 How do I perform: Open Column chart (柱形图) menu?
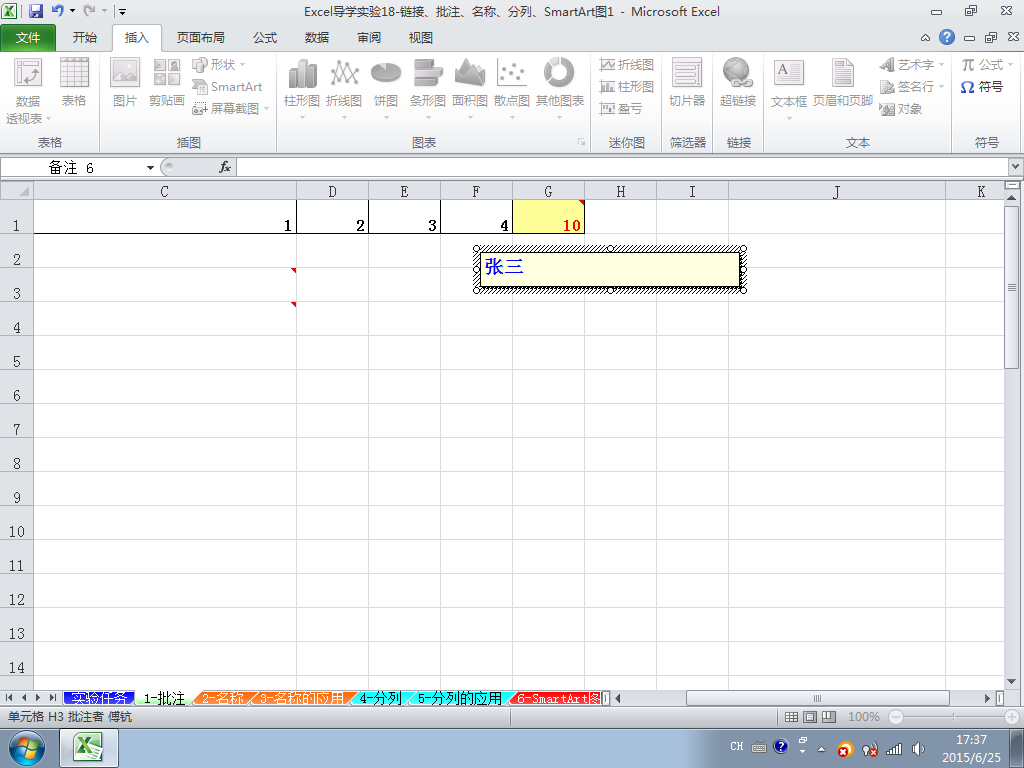pyautogui.click(x=302, y=89)
